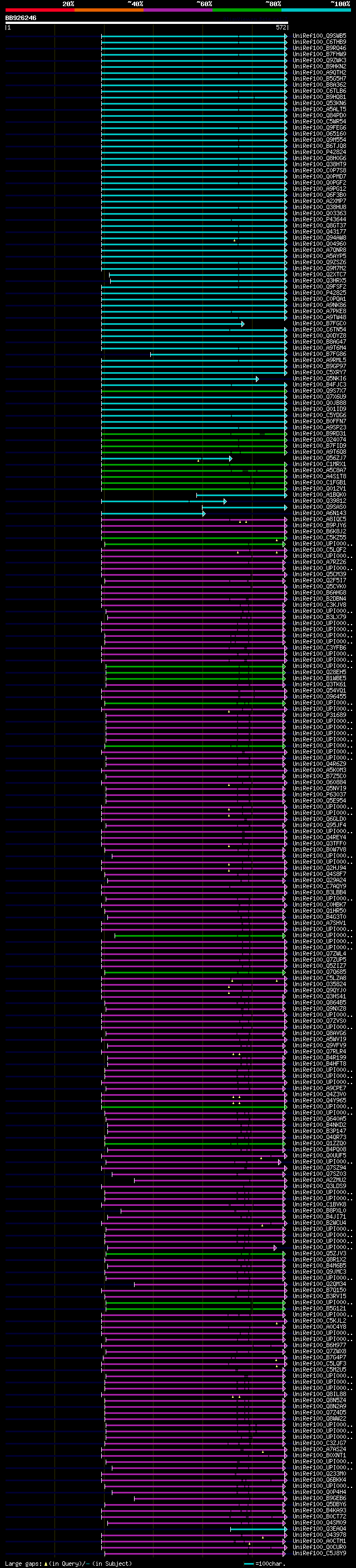Open hit UniRef100_B7FHW9

[x=319, y=54]
